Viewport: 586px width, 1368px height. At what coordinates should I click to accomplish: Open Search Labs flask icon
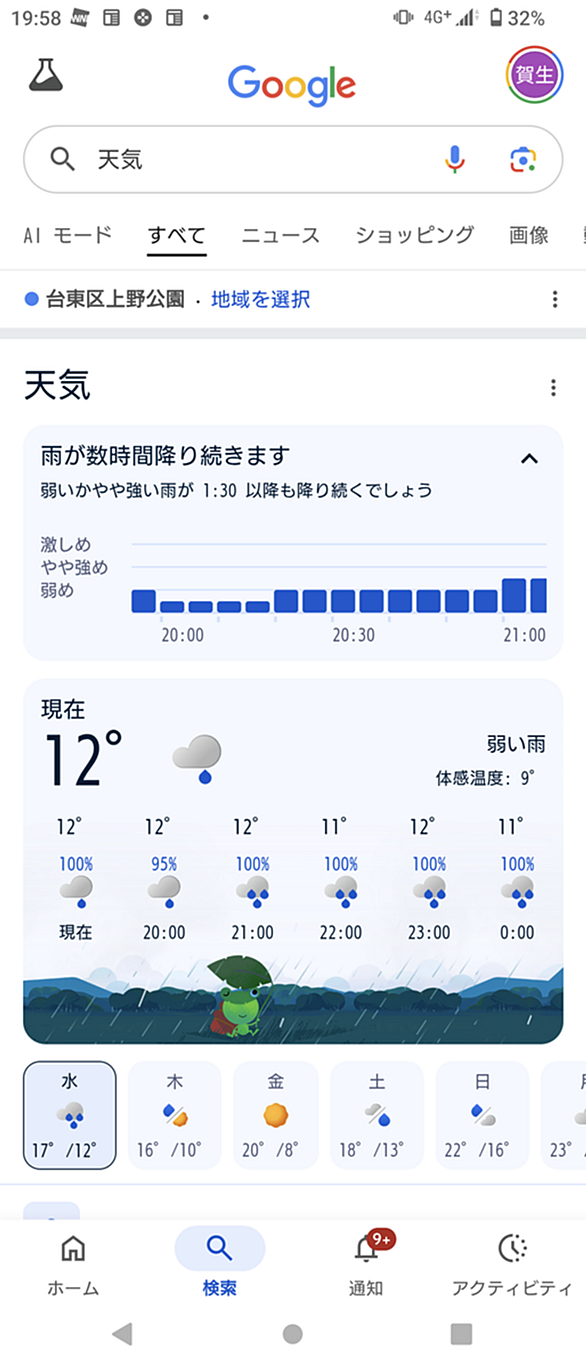(x=46, y=74)
